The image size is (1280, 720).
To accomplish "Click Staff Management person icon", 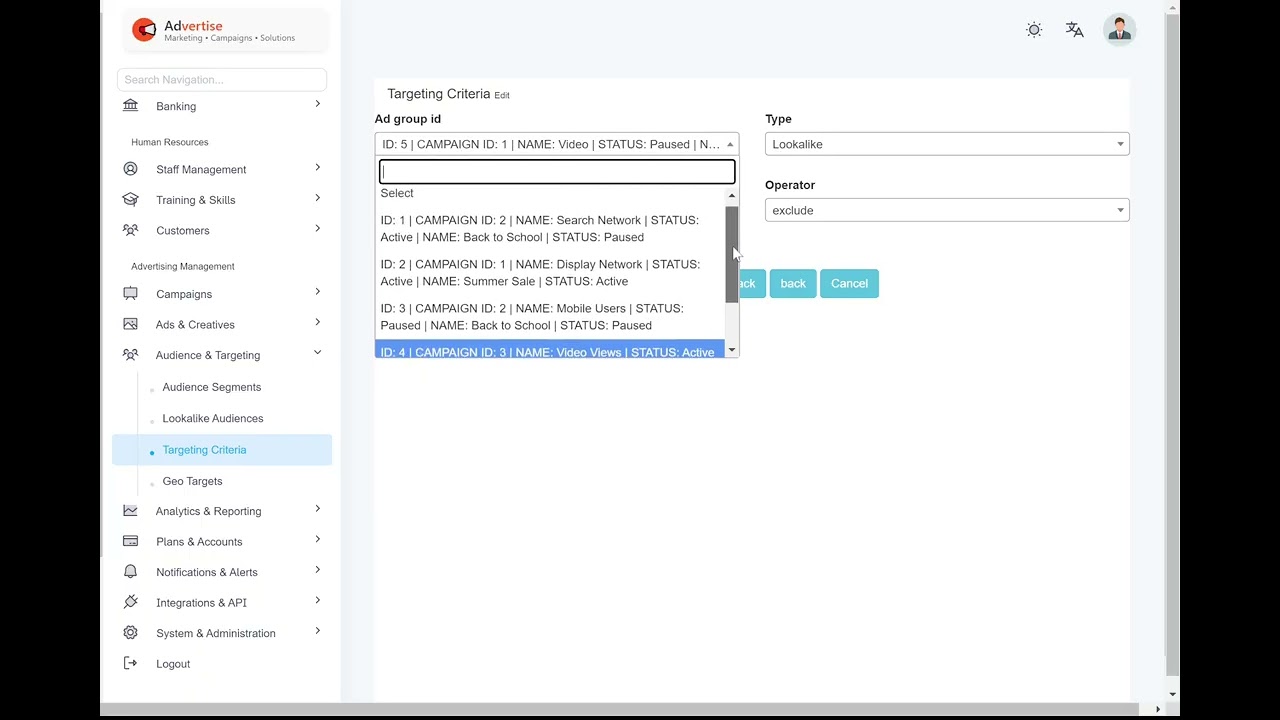I will coord(130,169).
